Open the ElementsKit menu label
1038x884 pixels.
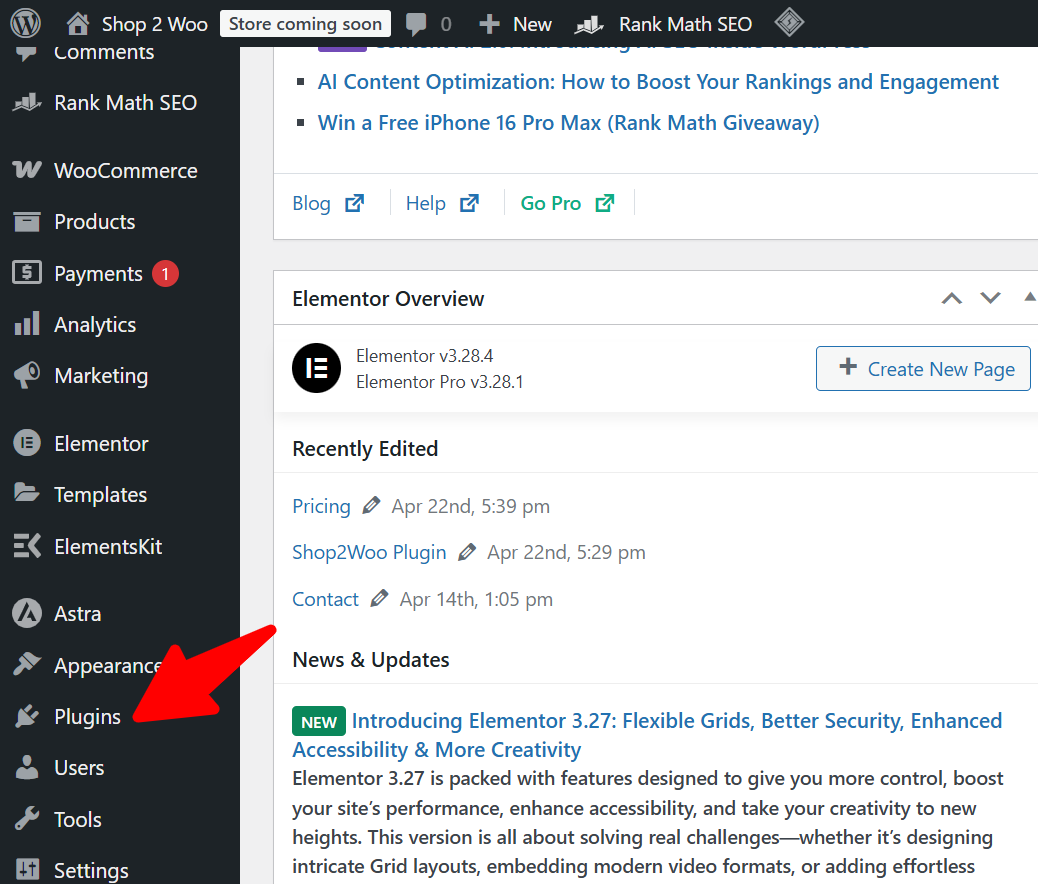click(x=109, y=547)
